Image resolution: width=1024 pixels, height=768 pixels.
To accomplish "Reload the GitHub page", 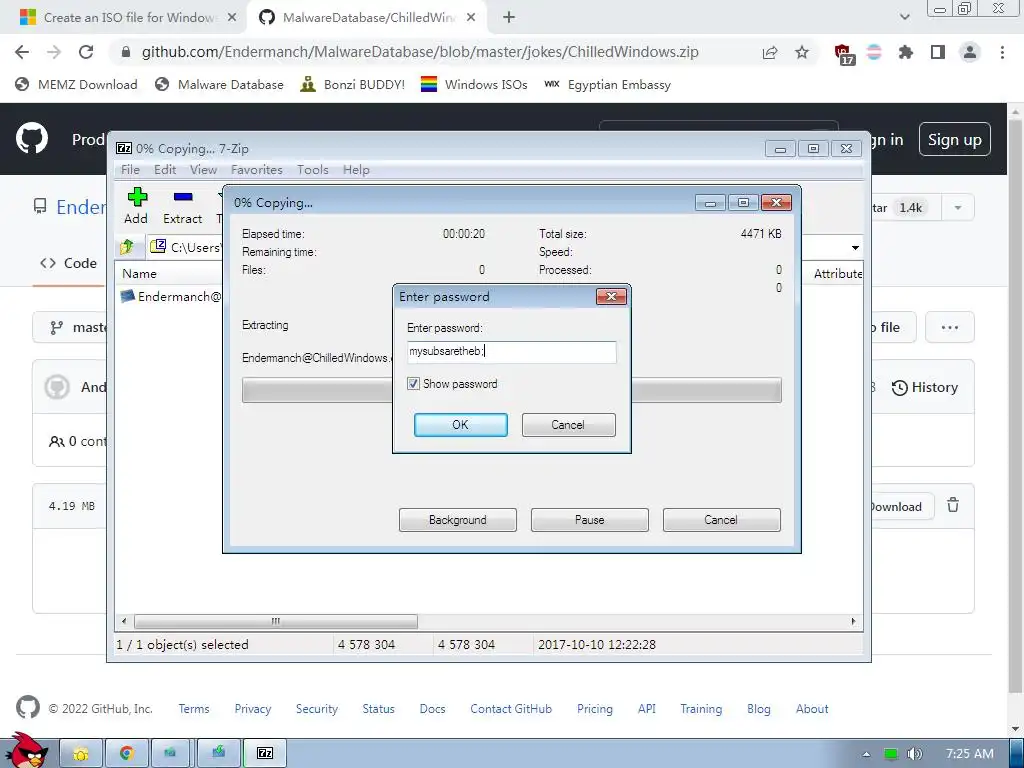I will (x=86, y=52).
